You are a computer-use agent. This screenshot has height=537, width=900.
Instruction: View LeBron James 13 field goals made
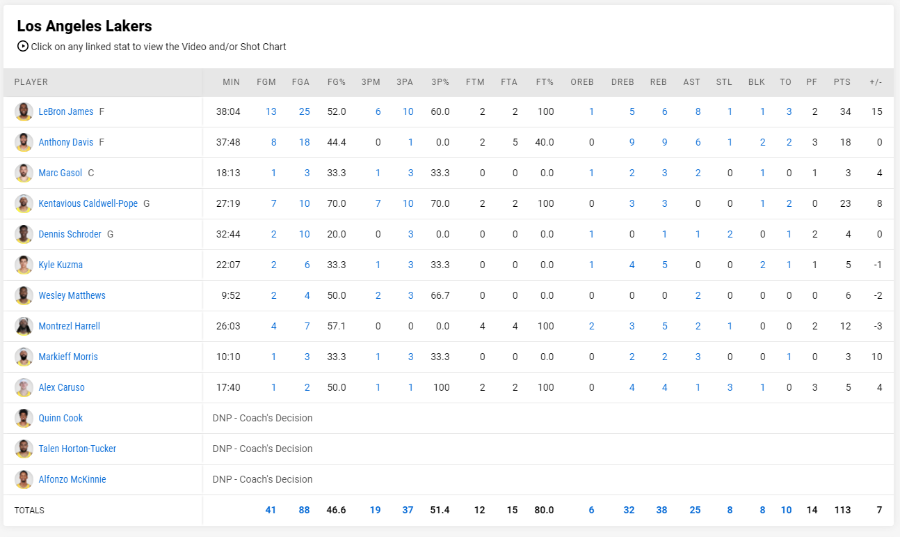coord(271,111)
